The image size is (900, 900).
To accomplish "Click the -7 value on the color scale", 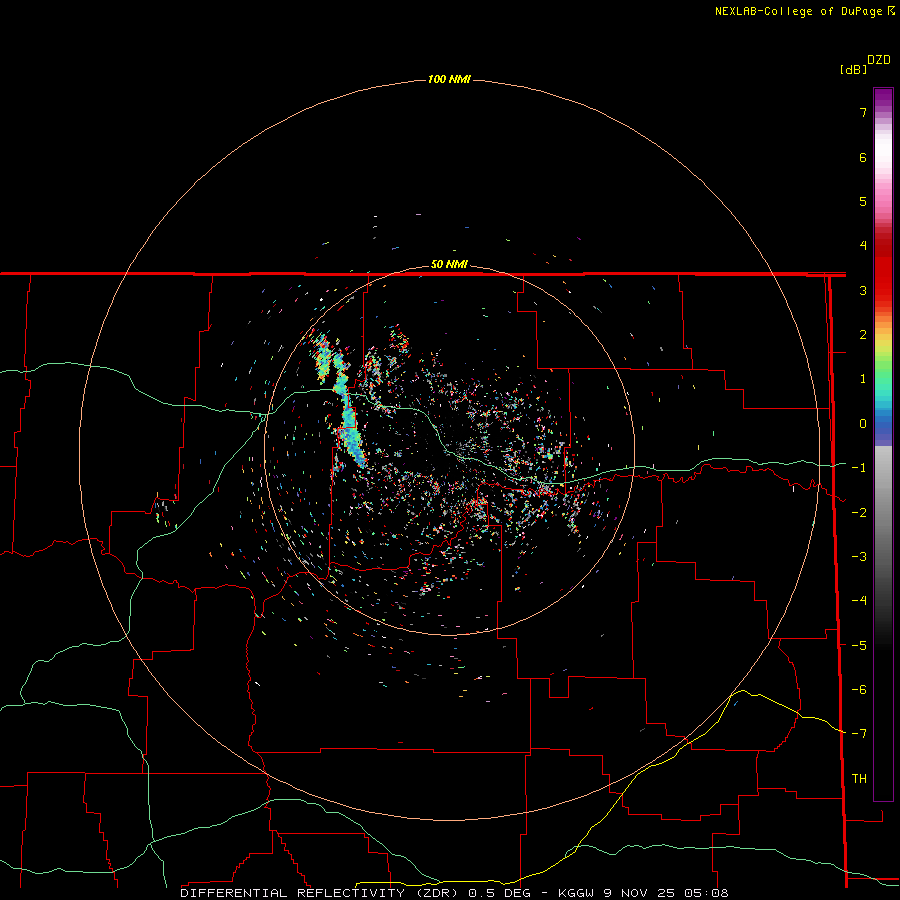I will tap(859, 734).
